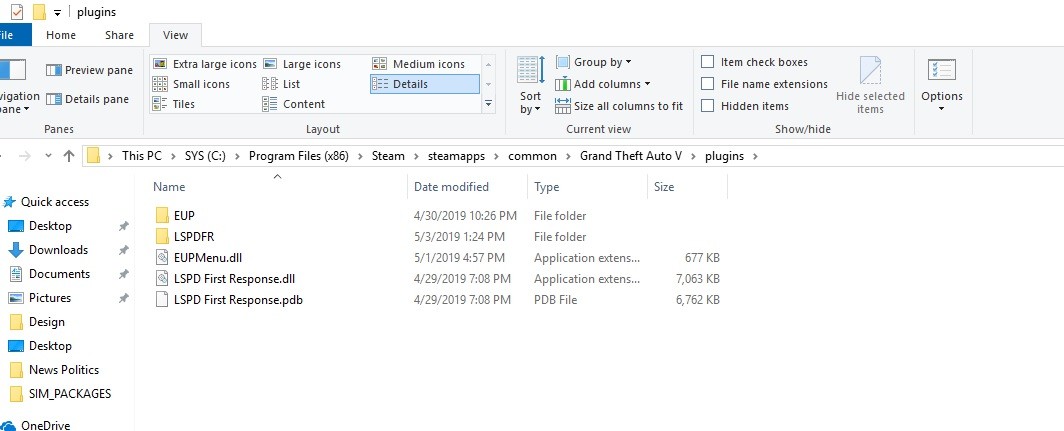
Task: Select the View ribbon tab
Action: point(176,35)
